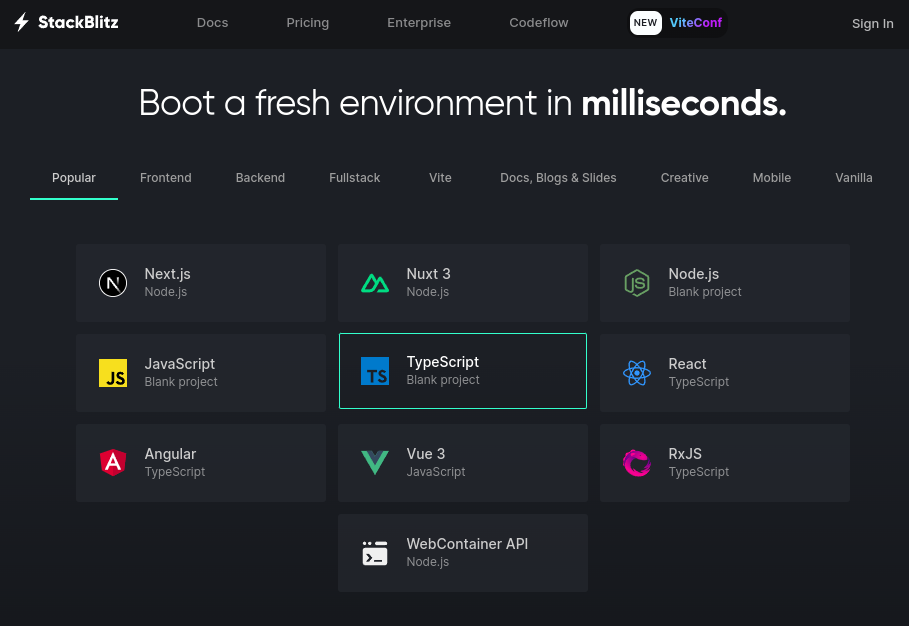Click the NEW badge beside ViteConf
The height and width of the screenshot is (626, 909).
[x=645, y=23]
